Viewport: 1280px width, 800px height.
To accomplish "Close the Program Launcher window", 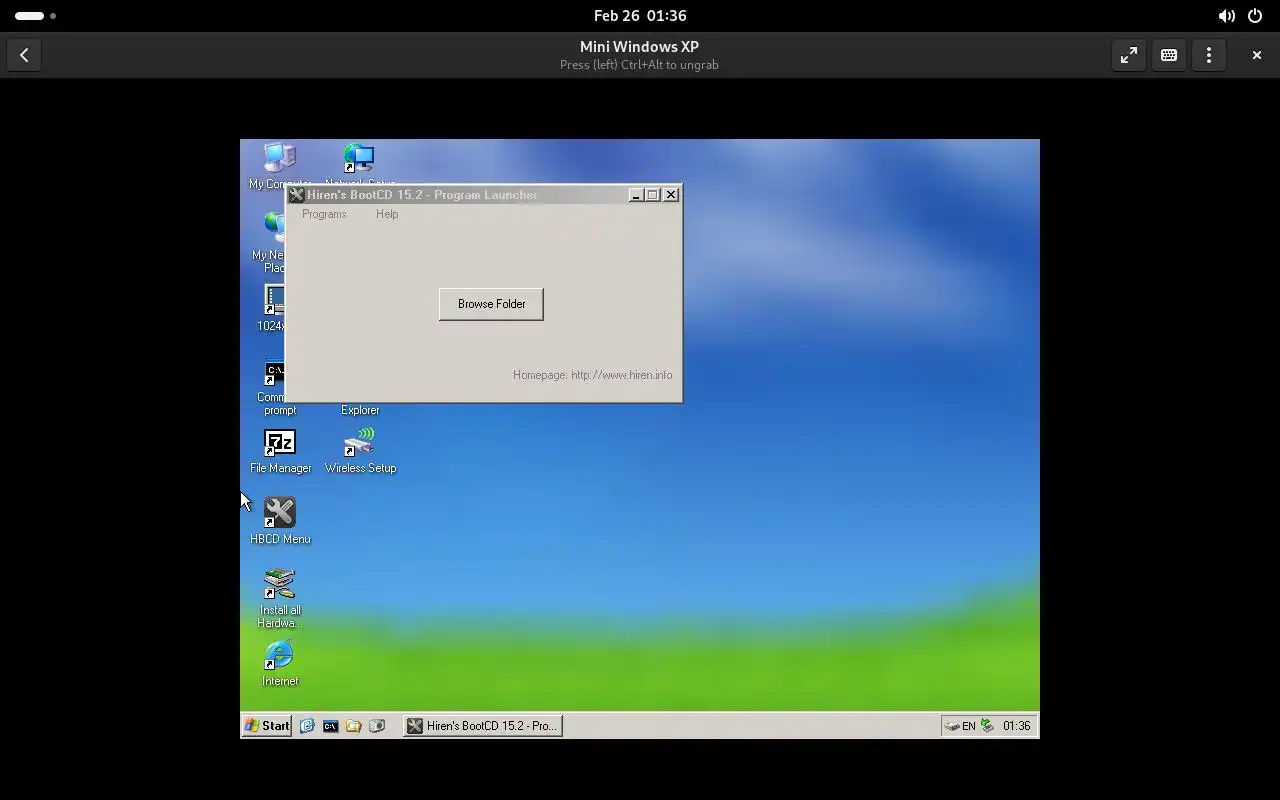I will pyautogui.click(x=671, y=195).
